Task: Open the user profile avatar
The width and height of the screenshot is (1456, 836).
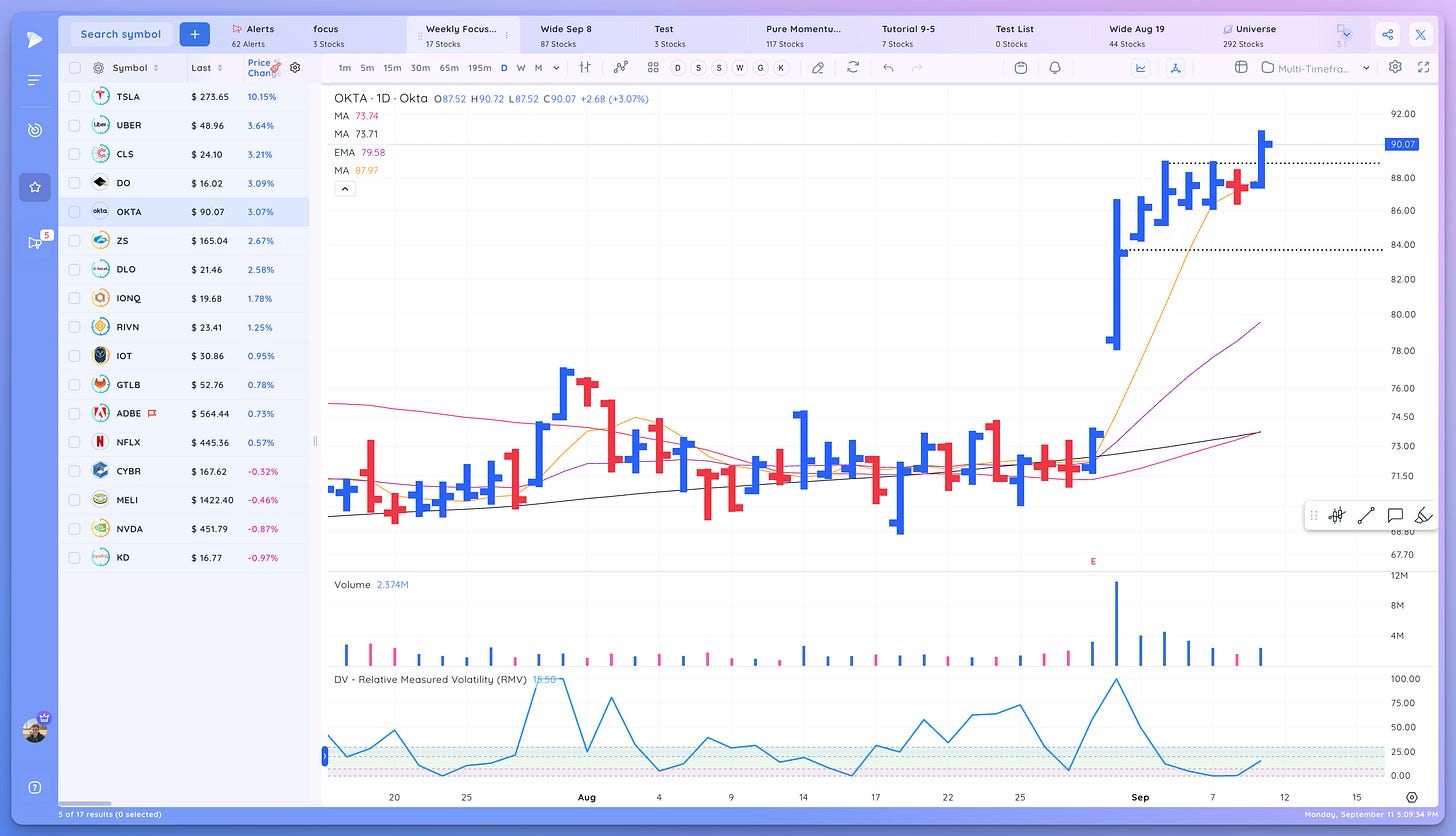Action: pyautogui.click(x=35, y=730)
